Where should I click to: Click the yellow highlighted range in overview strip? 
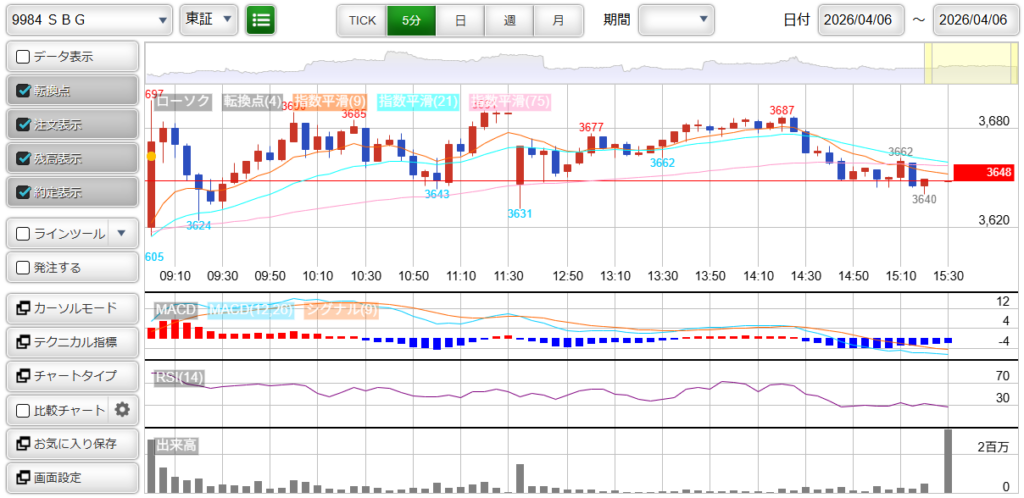pyautogui.click(x=957, y=64)
